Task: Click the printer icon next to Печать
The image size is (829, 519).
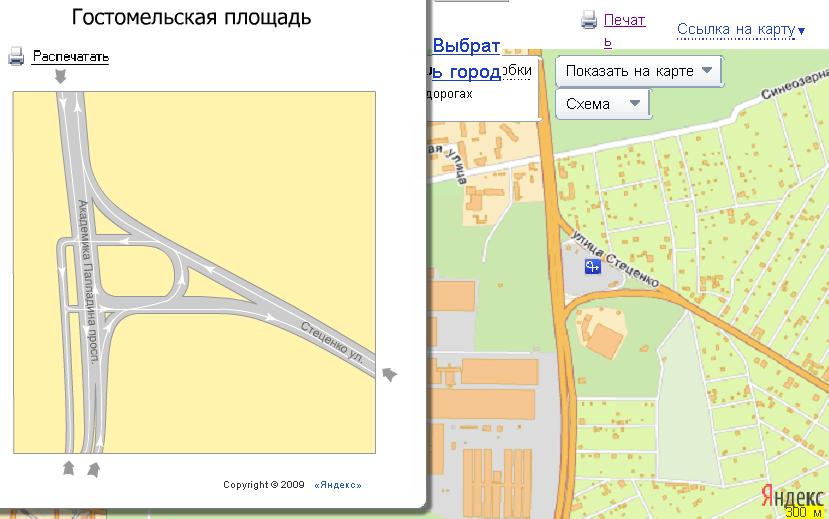Action: 589,20
